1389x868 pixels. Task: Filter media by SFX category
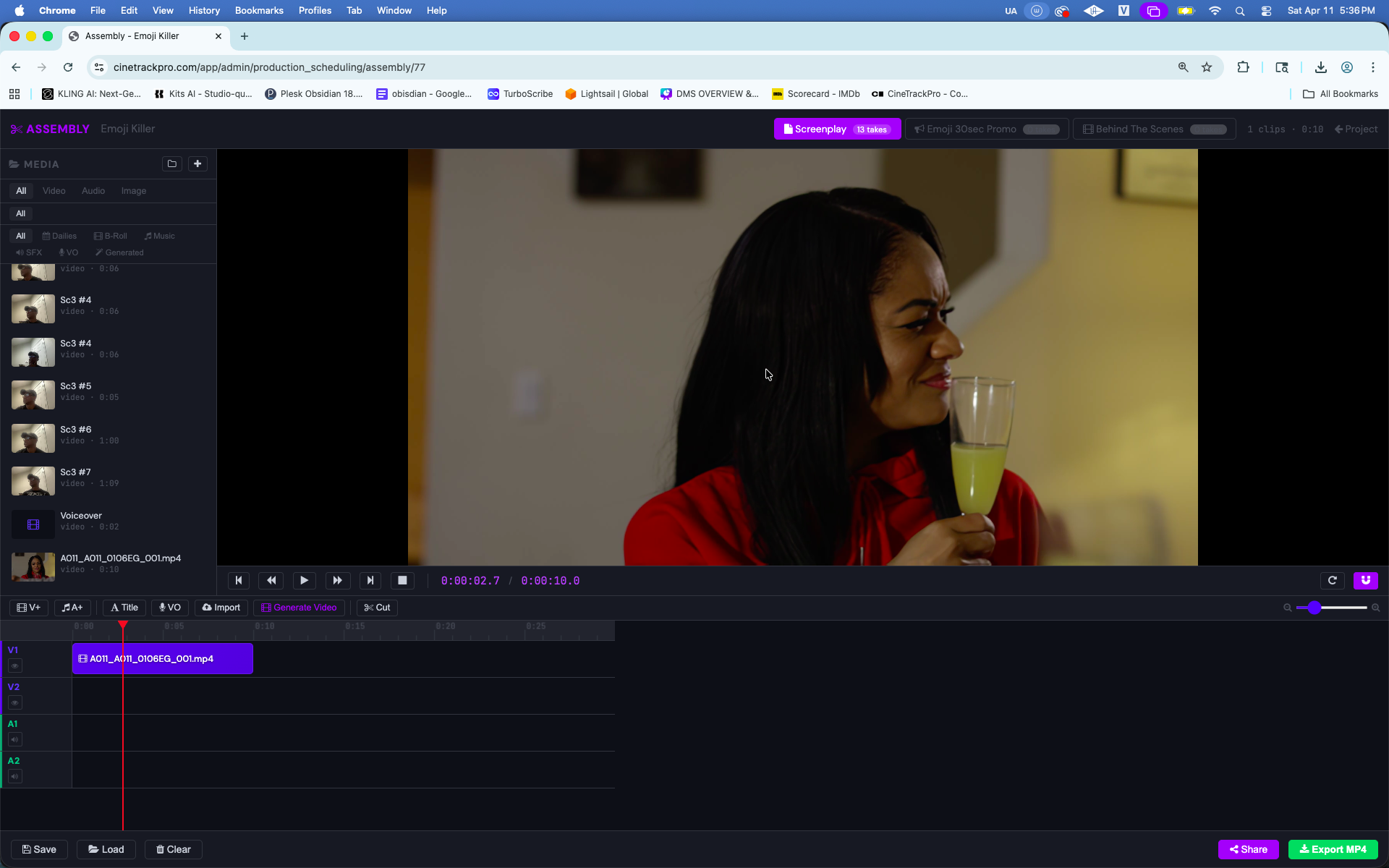tap(29, 252)
